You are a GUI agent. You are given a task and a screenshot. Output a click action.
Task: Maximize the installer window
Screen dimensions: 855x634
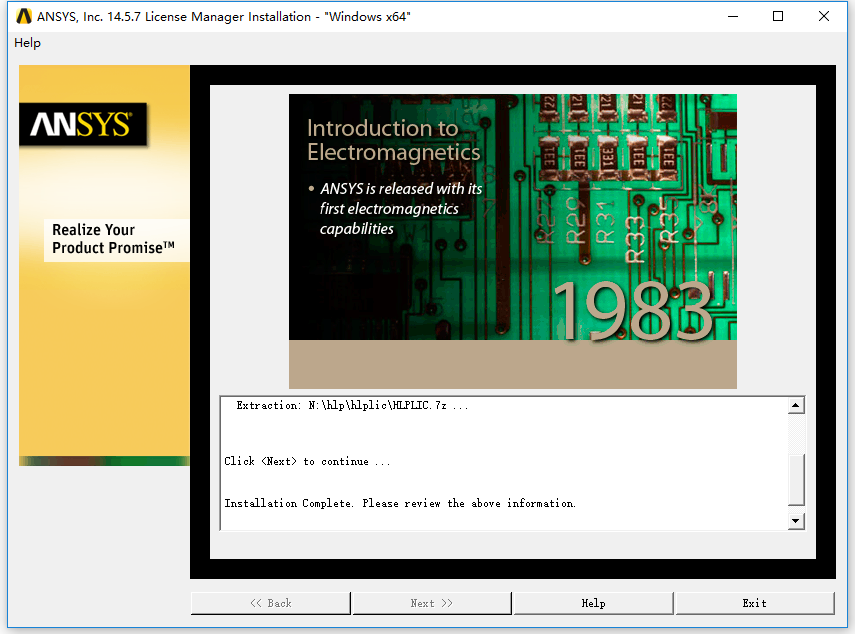[x=778, y=16]
